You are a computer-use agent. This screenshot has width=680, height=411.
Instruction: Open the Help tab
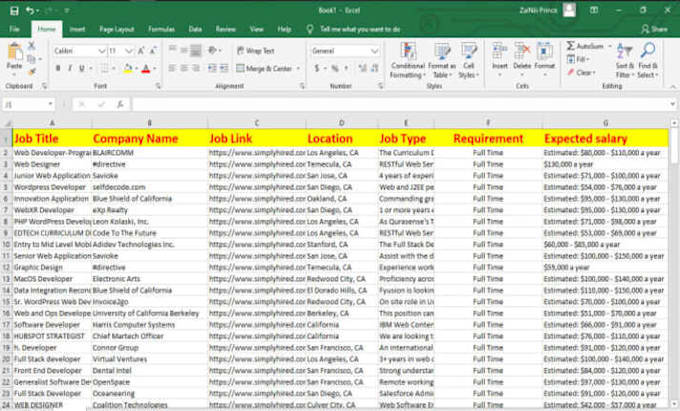click(284, 29)
